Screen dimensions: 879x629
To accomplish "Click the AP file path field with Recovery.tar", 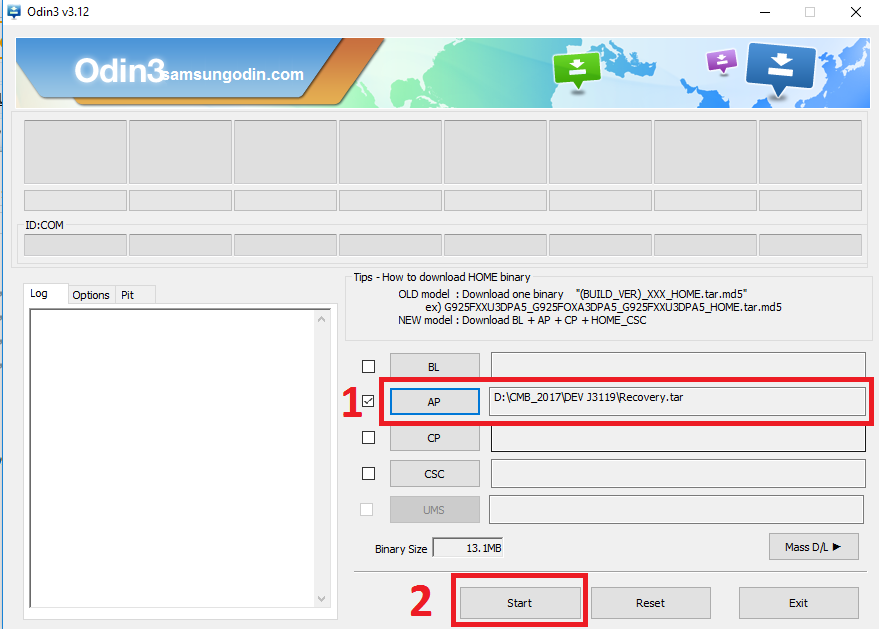I will point(677,401).
